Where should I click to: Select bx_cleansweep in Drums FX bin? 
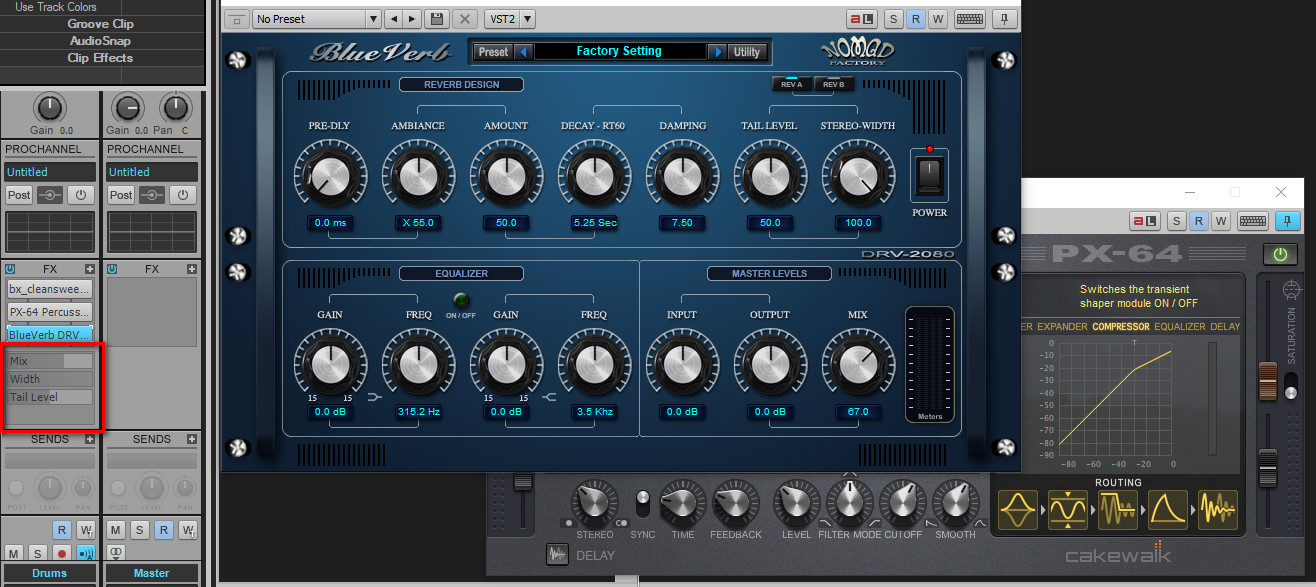click(x=50, y=289)
